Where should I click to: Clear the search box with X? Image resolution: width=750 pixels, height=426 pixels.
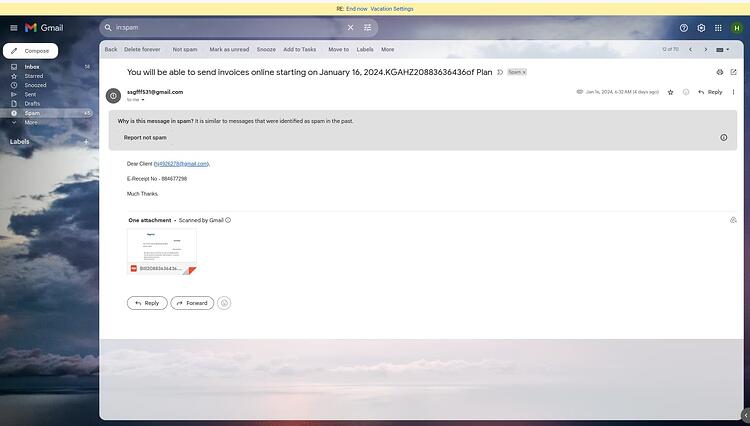350,28
